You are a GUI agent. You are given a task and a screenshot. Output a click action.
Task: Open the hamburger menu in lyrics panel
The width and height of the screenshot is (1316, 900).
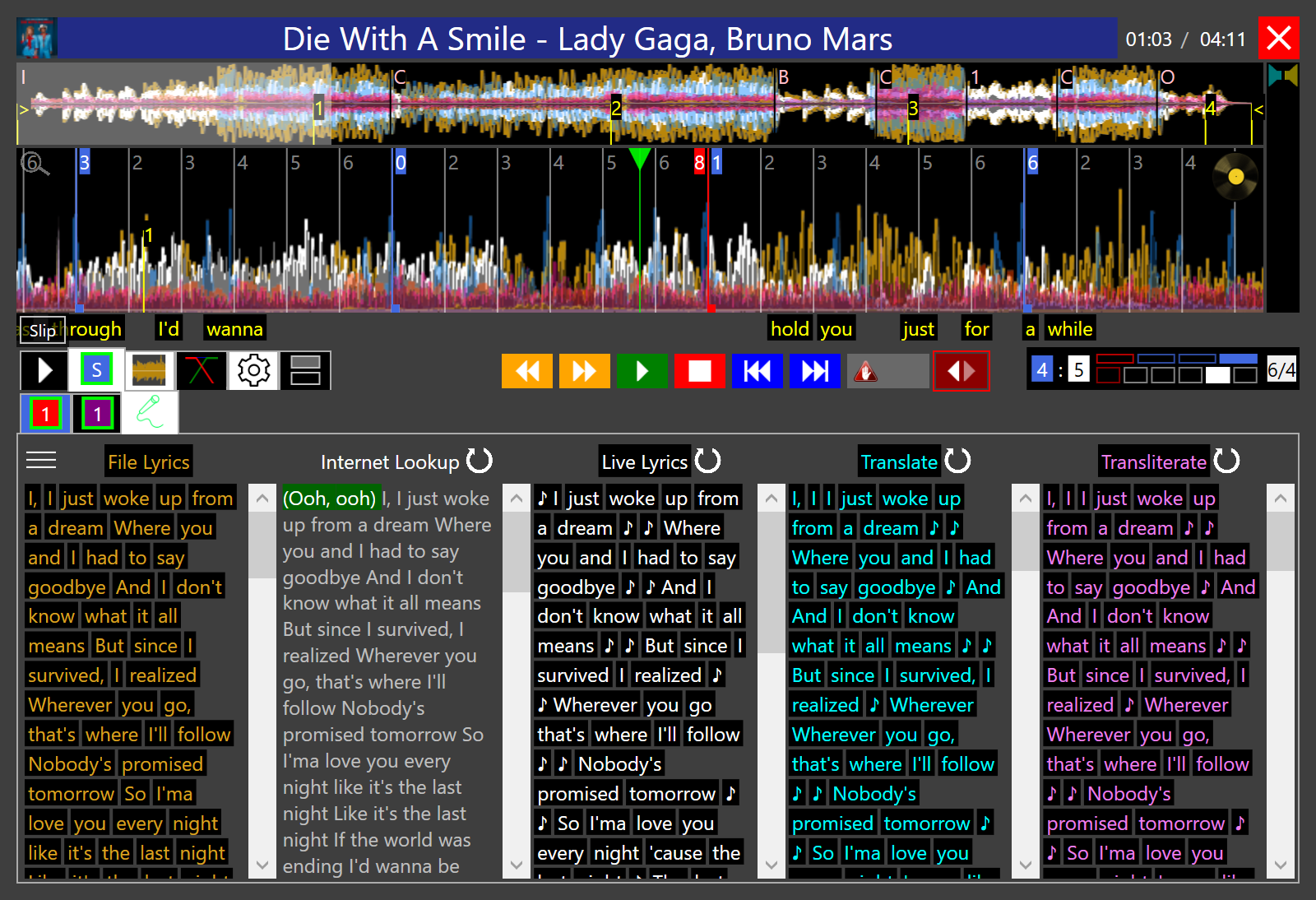[41, 460]
